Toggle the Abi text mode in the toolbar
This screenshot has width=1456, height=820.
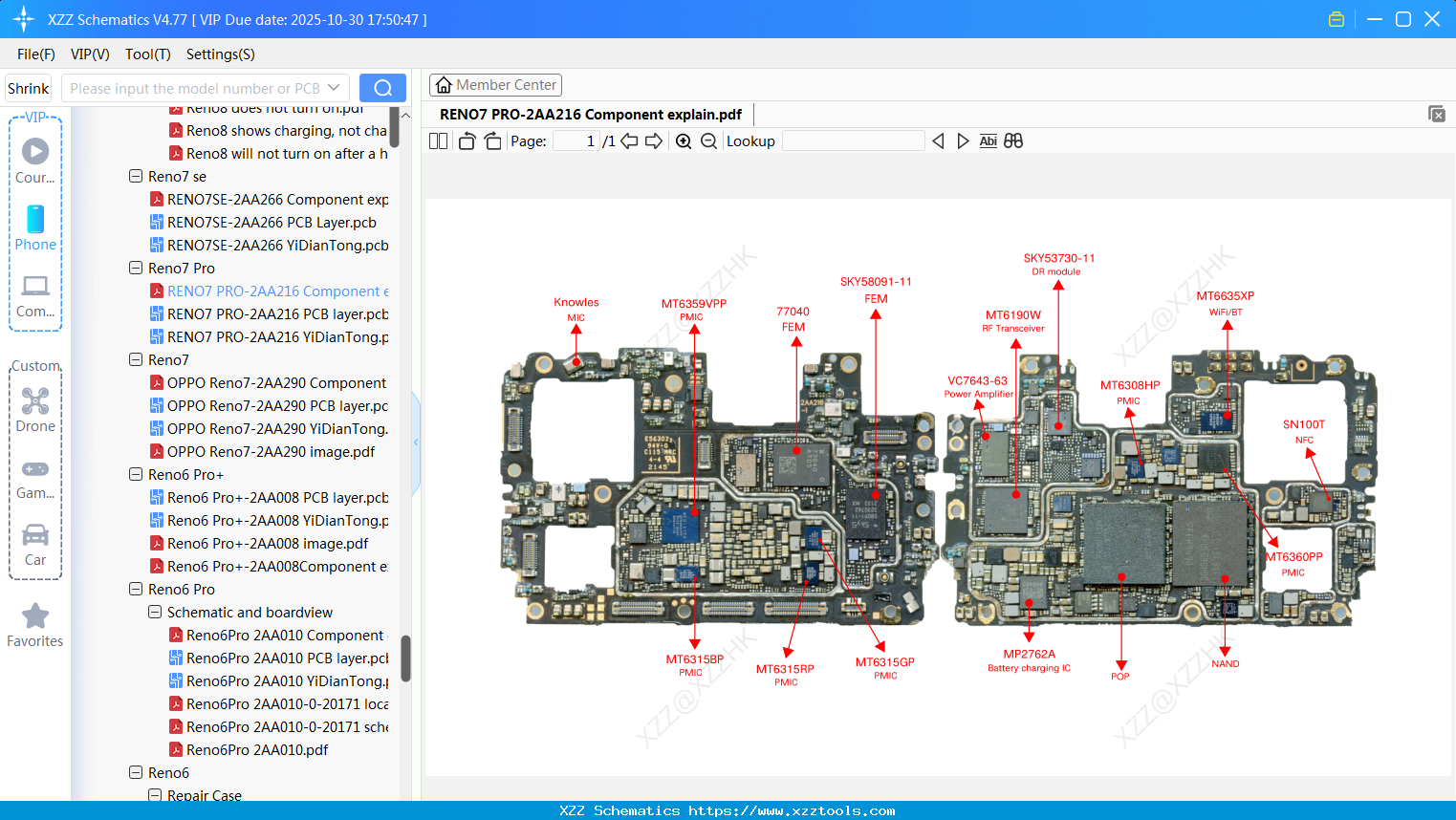coord(988,140)
